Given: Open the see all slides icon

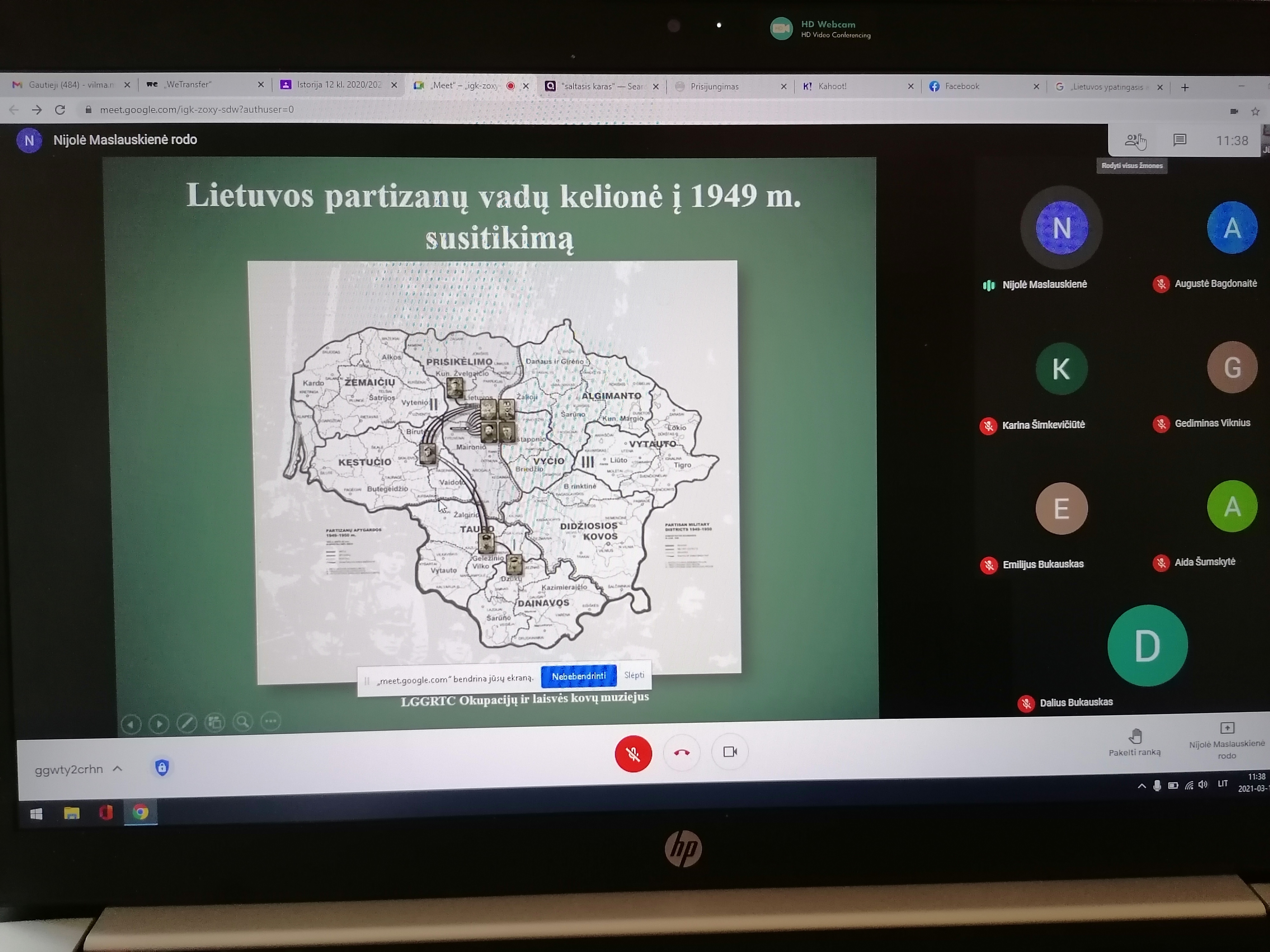Looking at the screenshot, I should (x=215, y=723).
